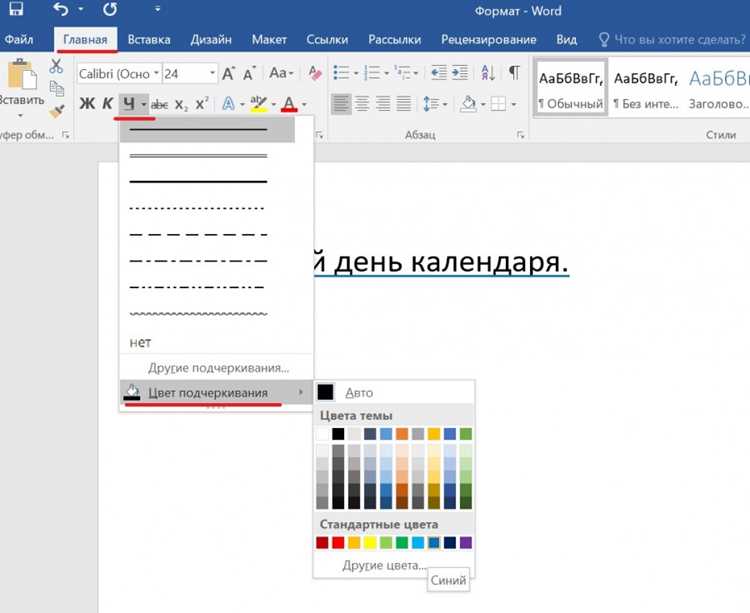Clear all formatting with eraser icon
Image resolution: width=750 pixels, height=613 pixels.
click(315, 73)
